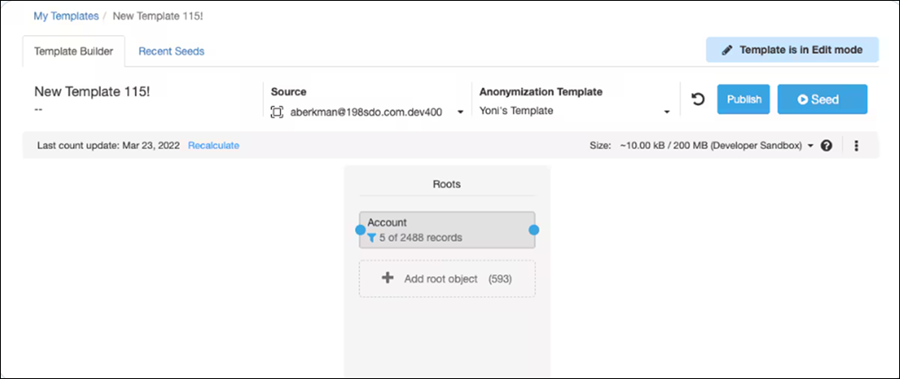
Task: Click the '--' description under template name
Action: point(38,109)
